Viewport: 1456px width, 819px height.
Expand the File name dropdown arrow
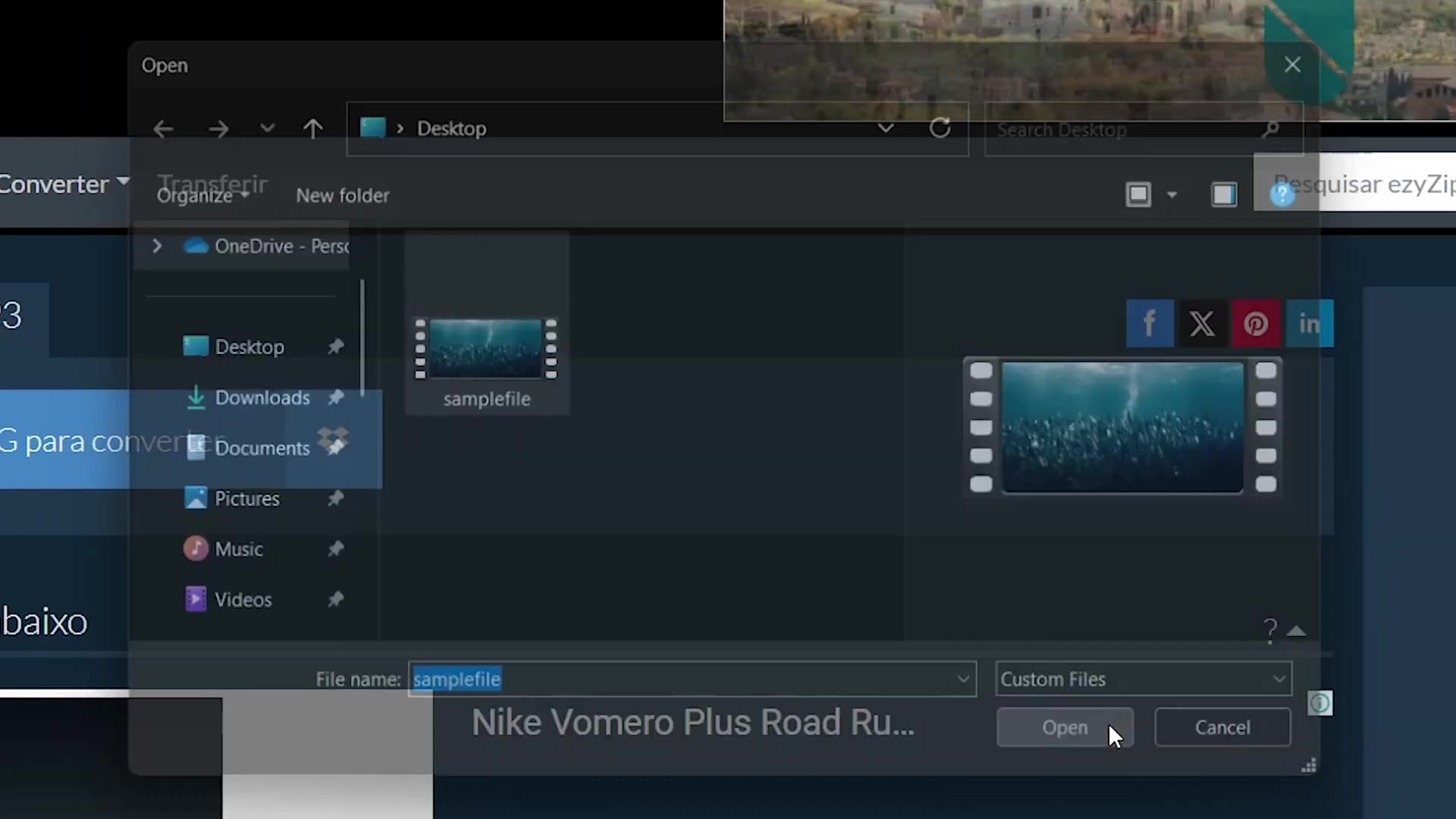coord(963,679)
